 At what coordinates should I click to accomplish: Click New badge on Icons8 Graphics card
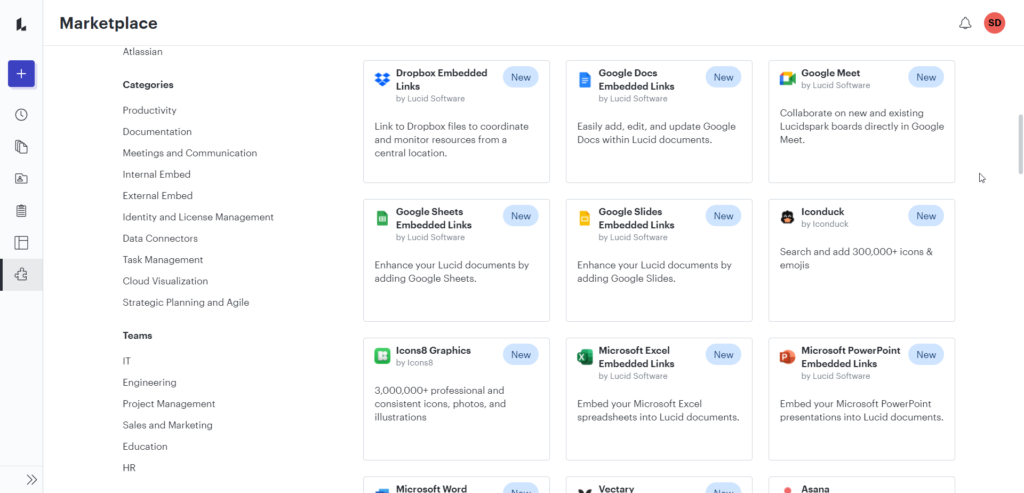[520, 355]
